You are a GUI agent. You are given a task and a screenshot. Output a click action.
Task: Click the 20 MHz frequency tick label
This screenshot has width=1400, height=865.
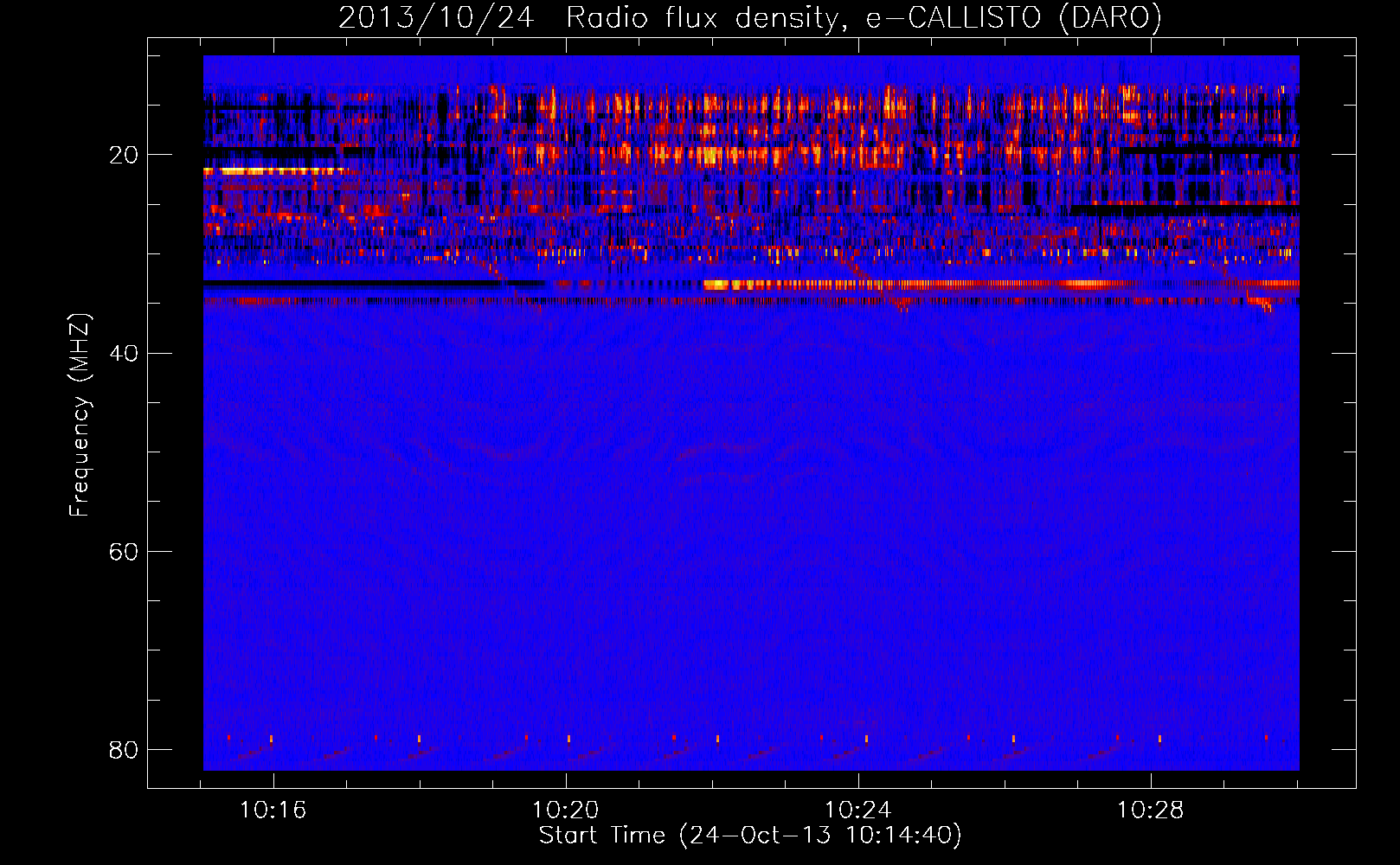click(x=124, y=155)
